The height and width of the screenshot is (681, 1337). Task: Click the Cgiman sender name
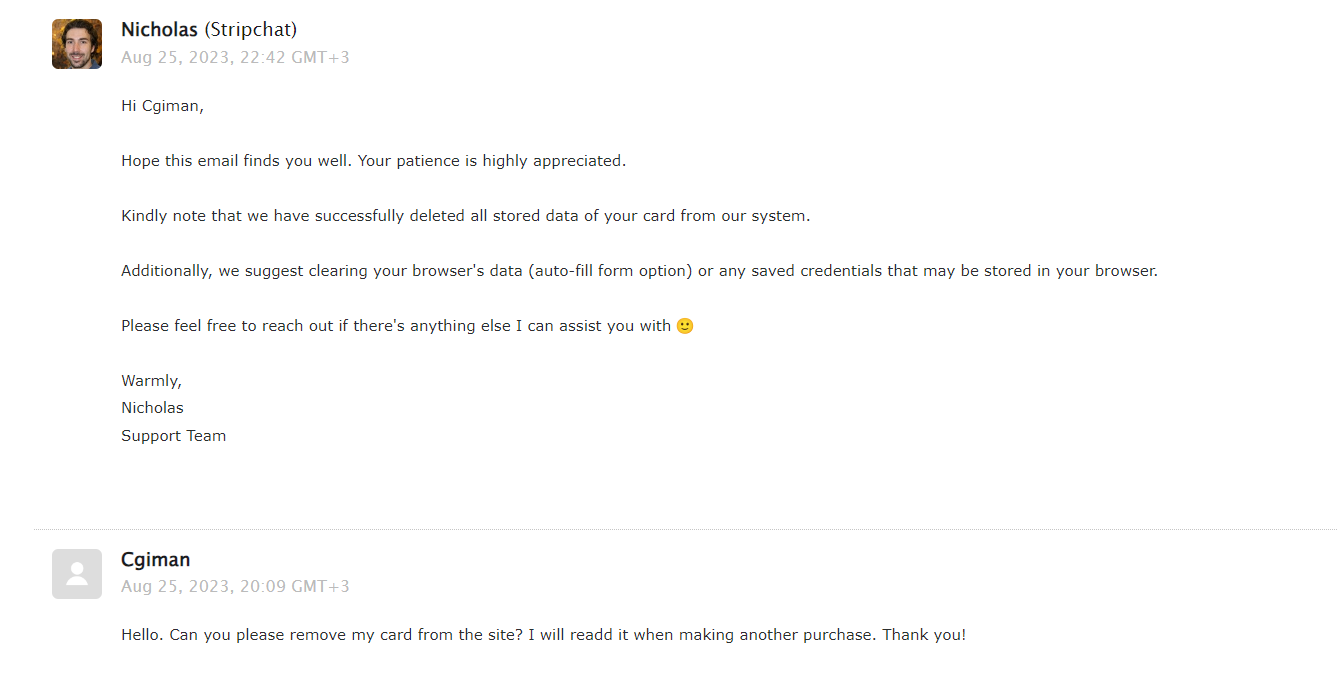pos(156,560)
